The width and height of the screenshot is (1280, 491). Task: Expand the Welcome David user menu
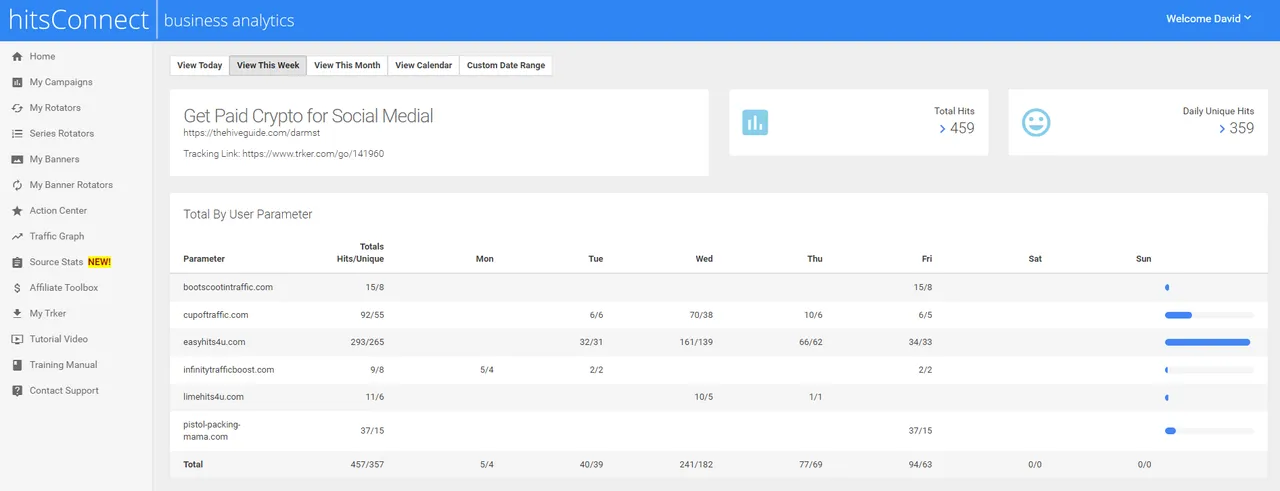pos(1208,19)
